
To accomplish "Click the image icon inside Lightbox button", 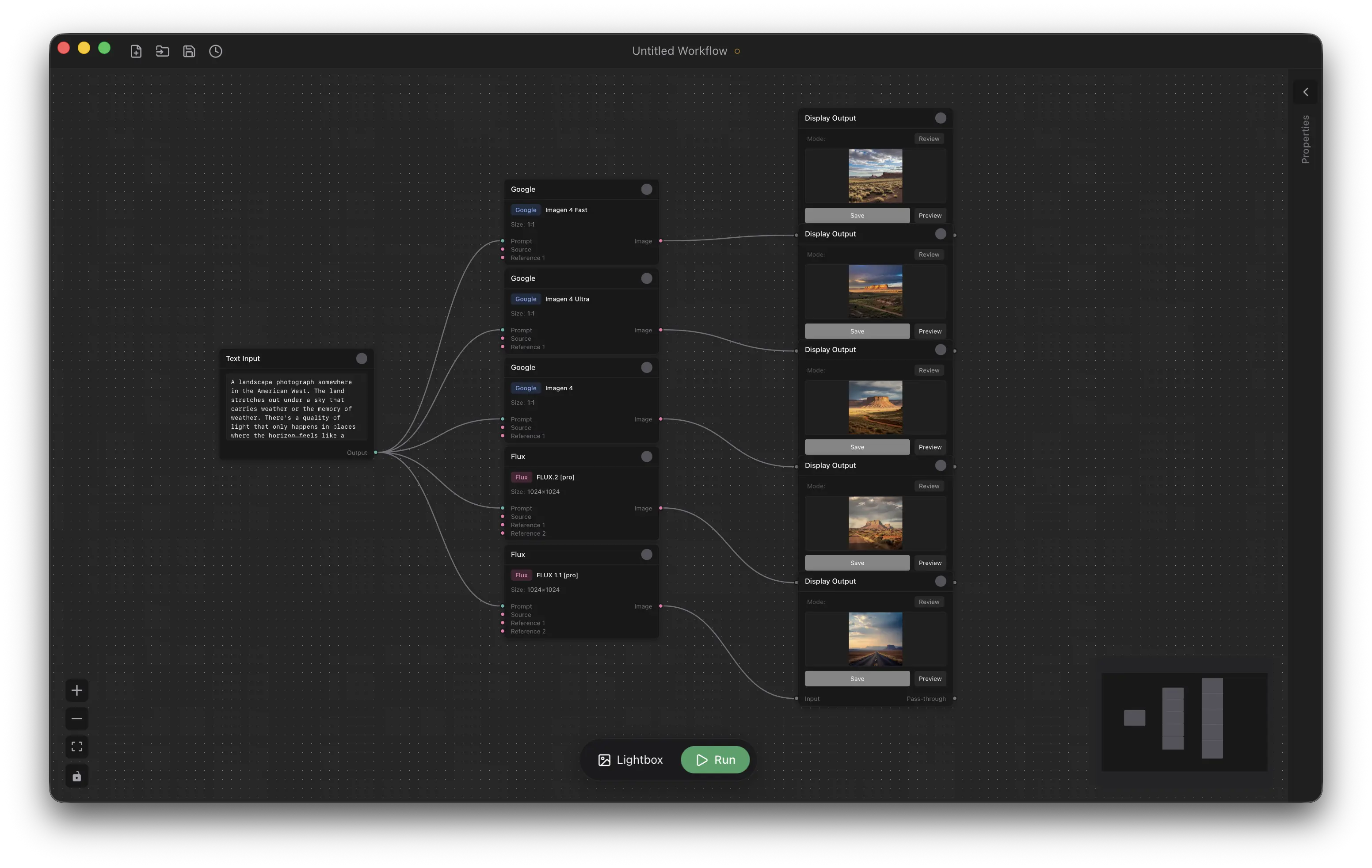I will pyautogui.click(x=604, y=760).
